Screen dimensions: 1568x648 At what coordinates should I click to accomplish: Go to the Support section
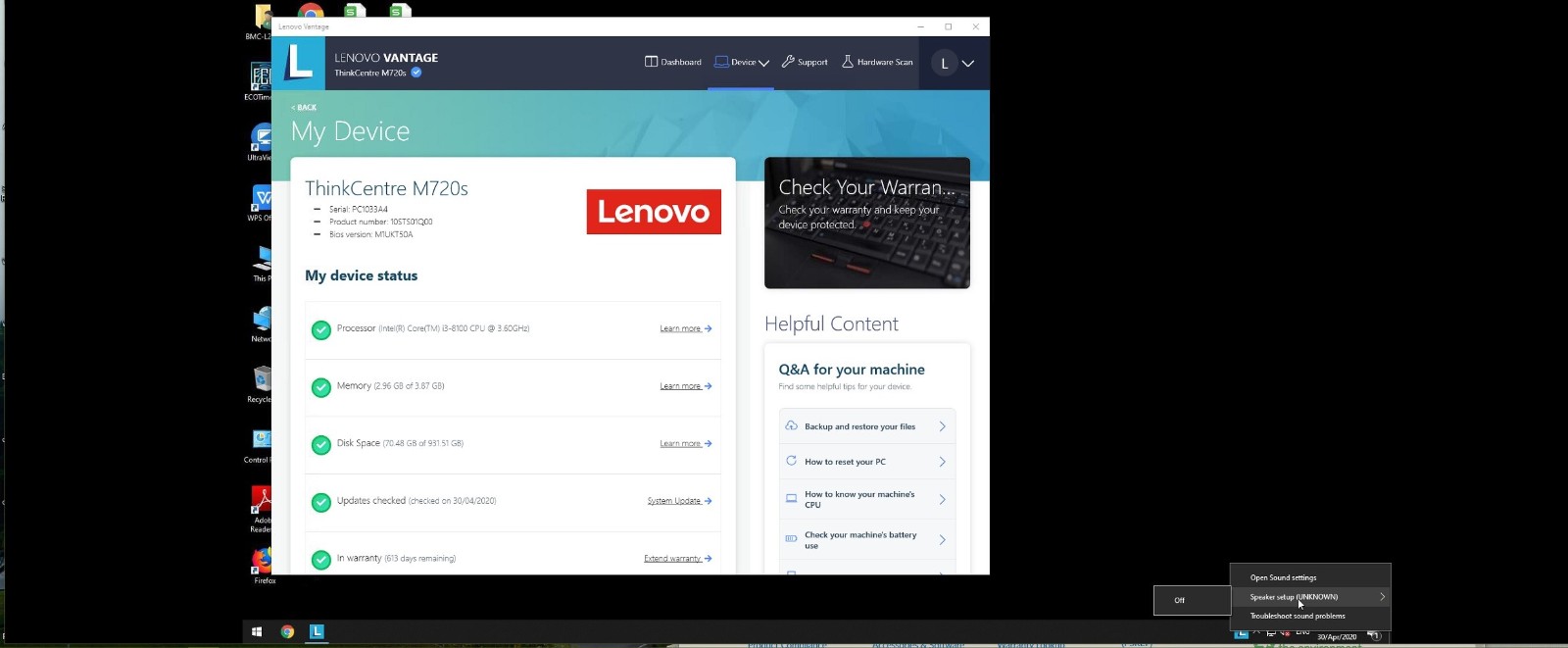click(805, 62)
